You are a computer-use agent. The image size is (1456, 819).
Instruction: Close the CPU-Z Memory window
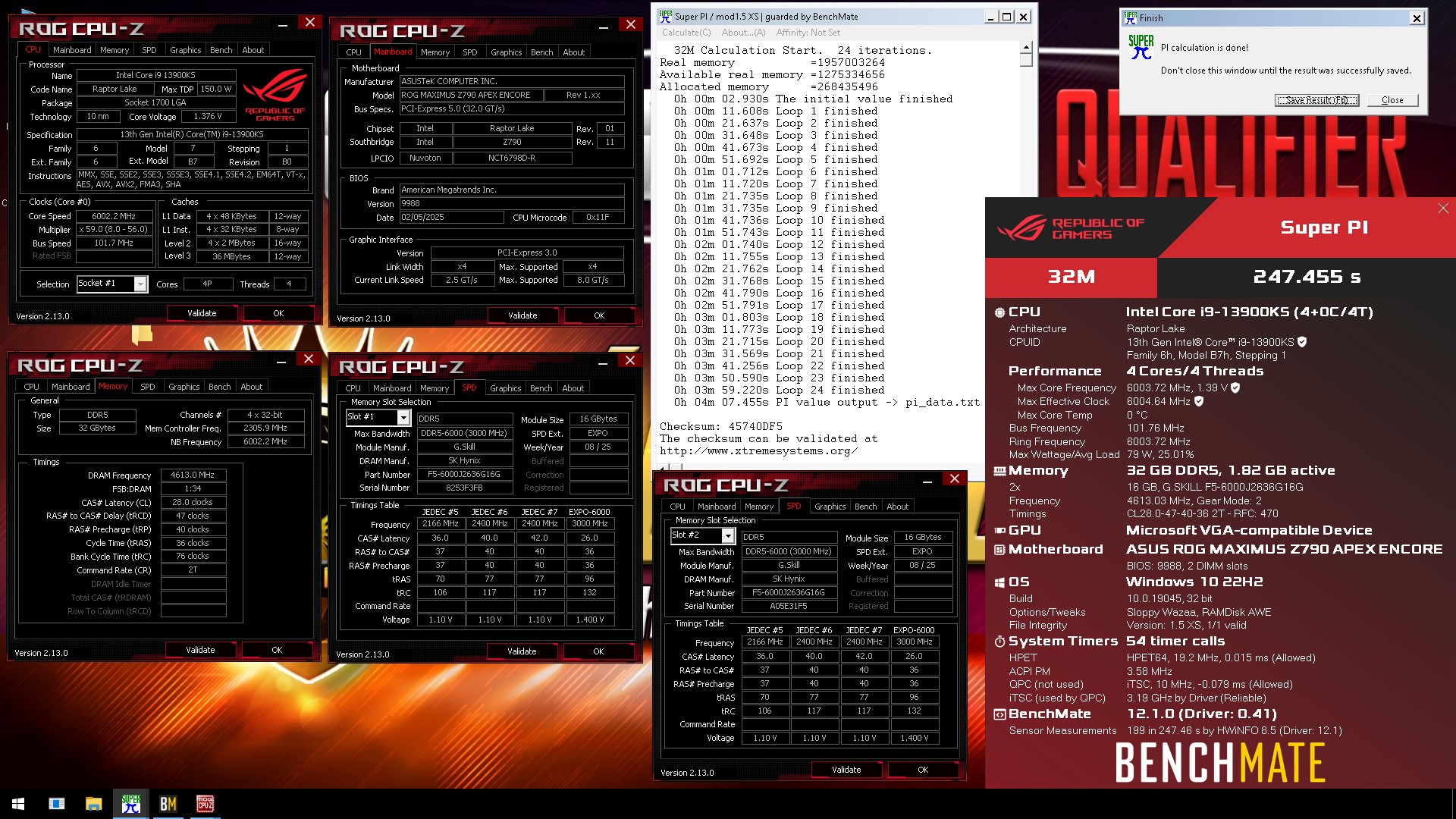click(308, 359)
